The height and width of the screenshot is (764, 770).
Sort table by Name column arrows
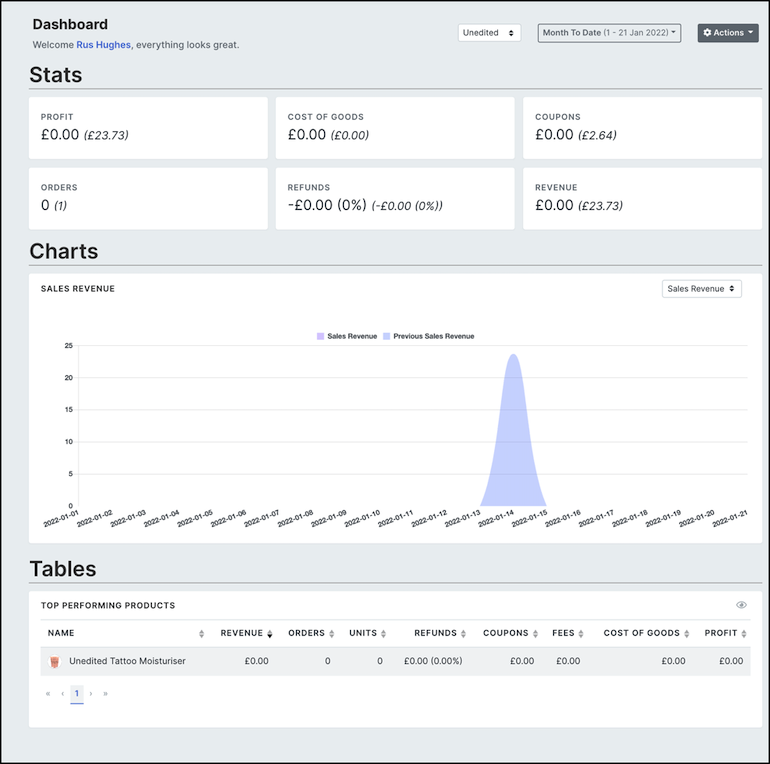(201, 634)
